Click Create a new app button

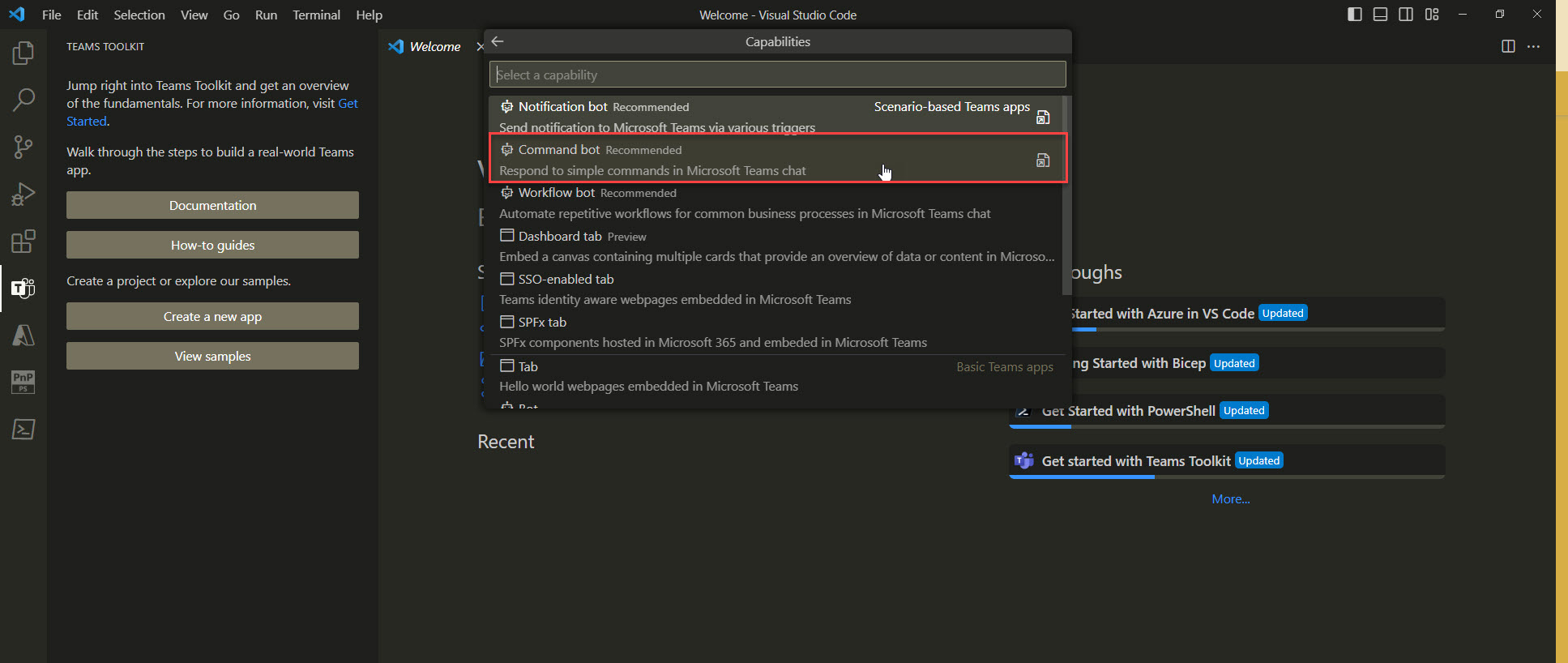212,316
